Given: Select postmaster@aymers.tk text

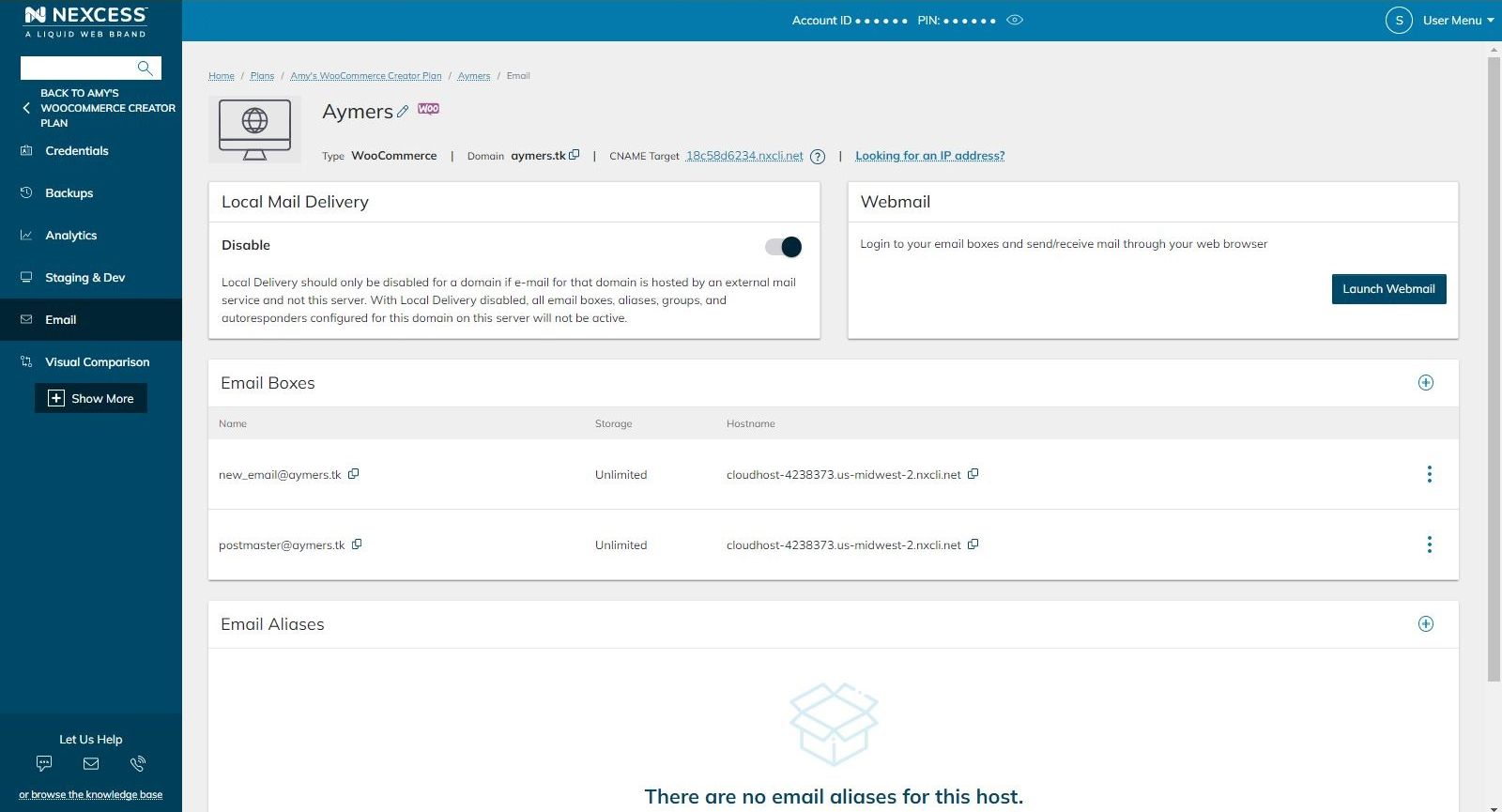Looking at the screenshot, I should click(282, 545).
